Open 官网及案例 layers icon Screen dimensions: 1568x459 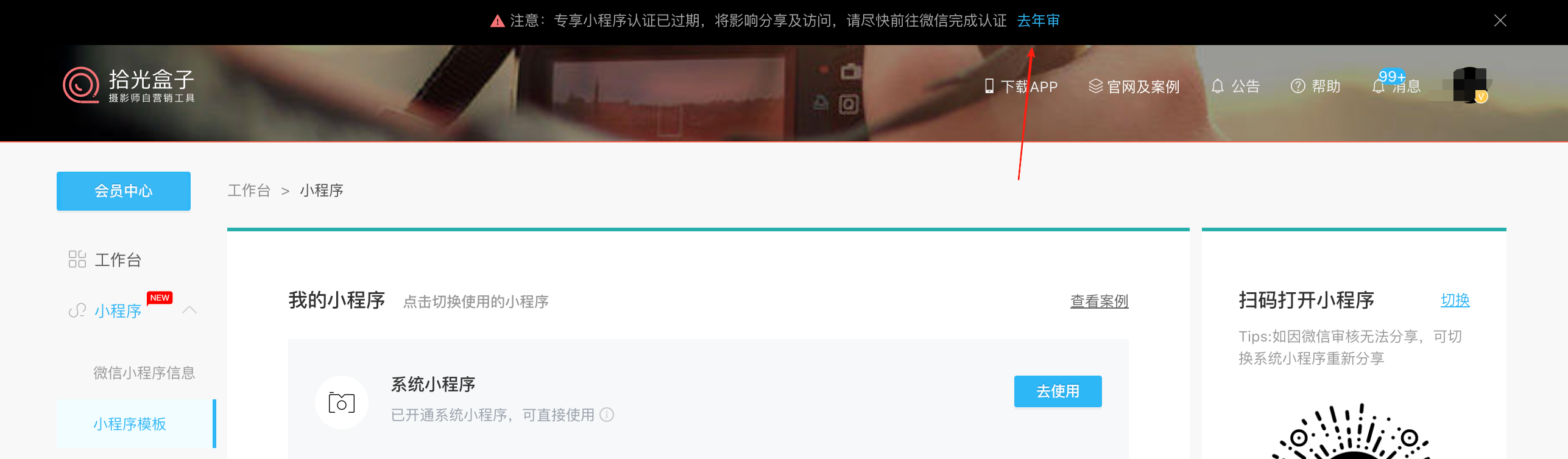(x=1095, y=86)
